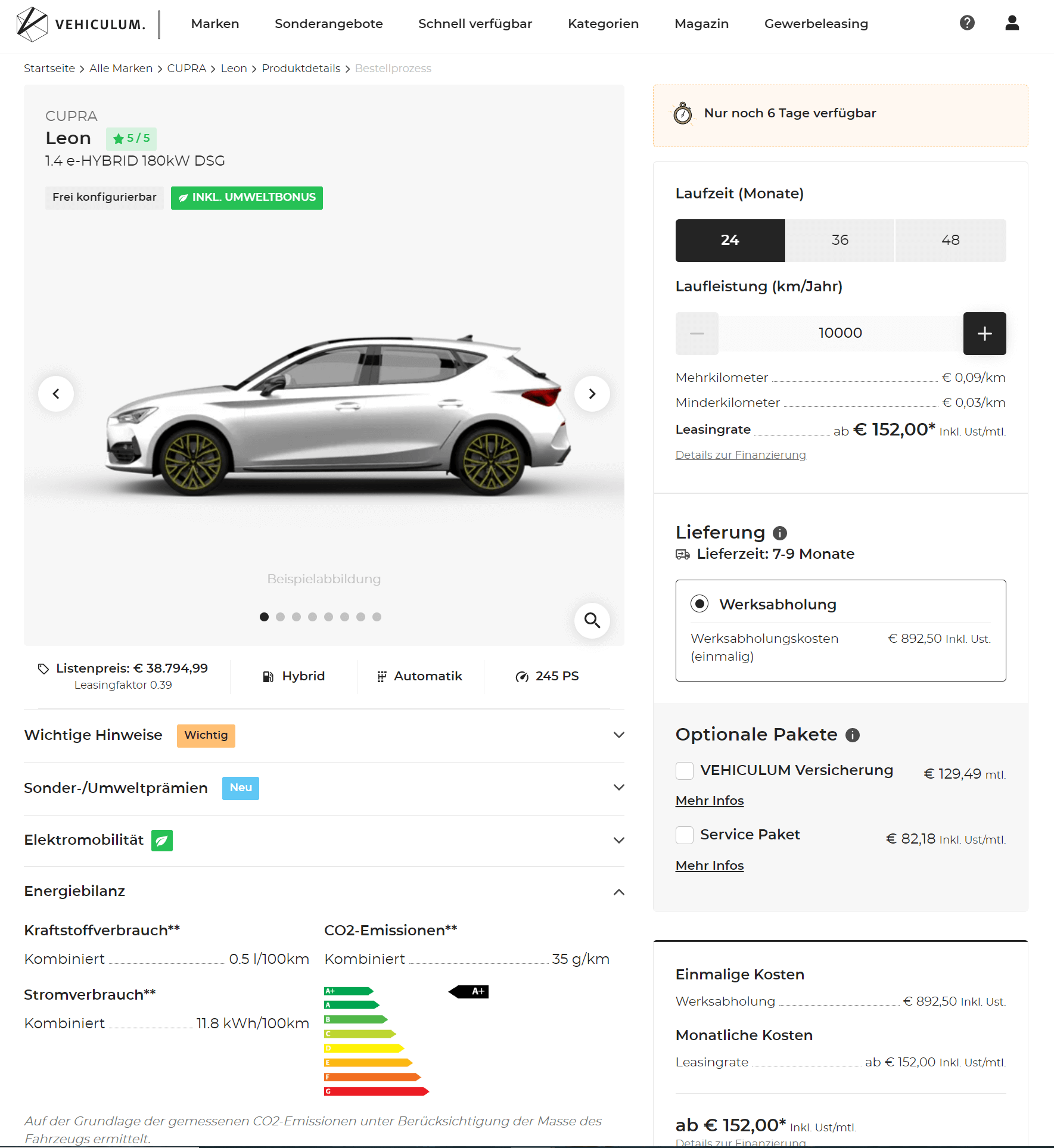The width and height of the screenshot is (1054, 1148).
Task: Go to Leon breadcrumb
Action: [234, 69]
